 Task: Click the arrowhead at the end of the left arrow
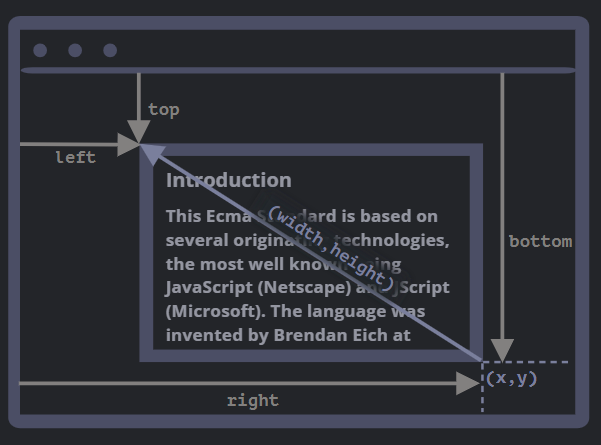point(129,145)
